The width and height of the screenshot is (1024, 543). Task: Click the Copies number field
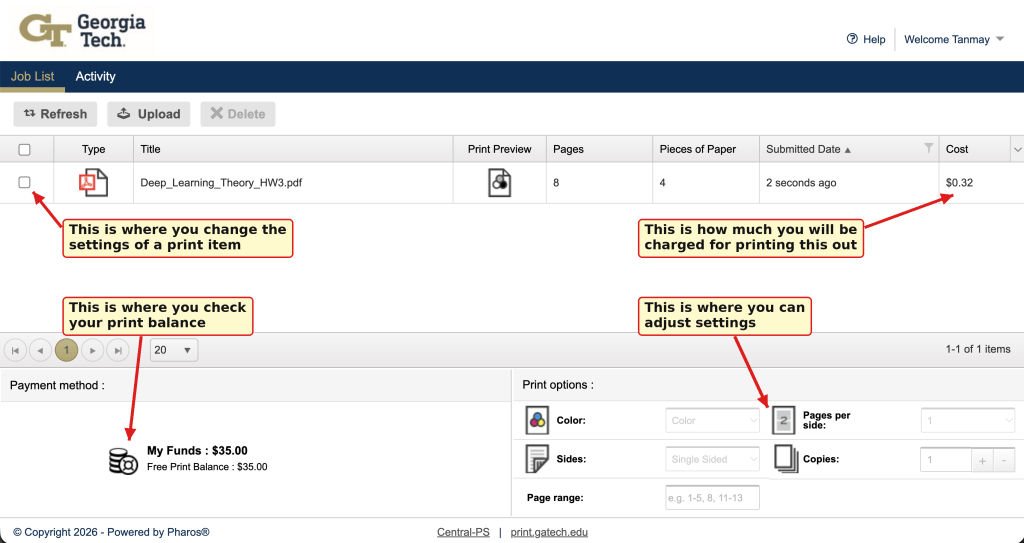[x=946, y=459]
